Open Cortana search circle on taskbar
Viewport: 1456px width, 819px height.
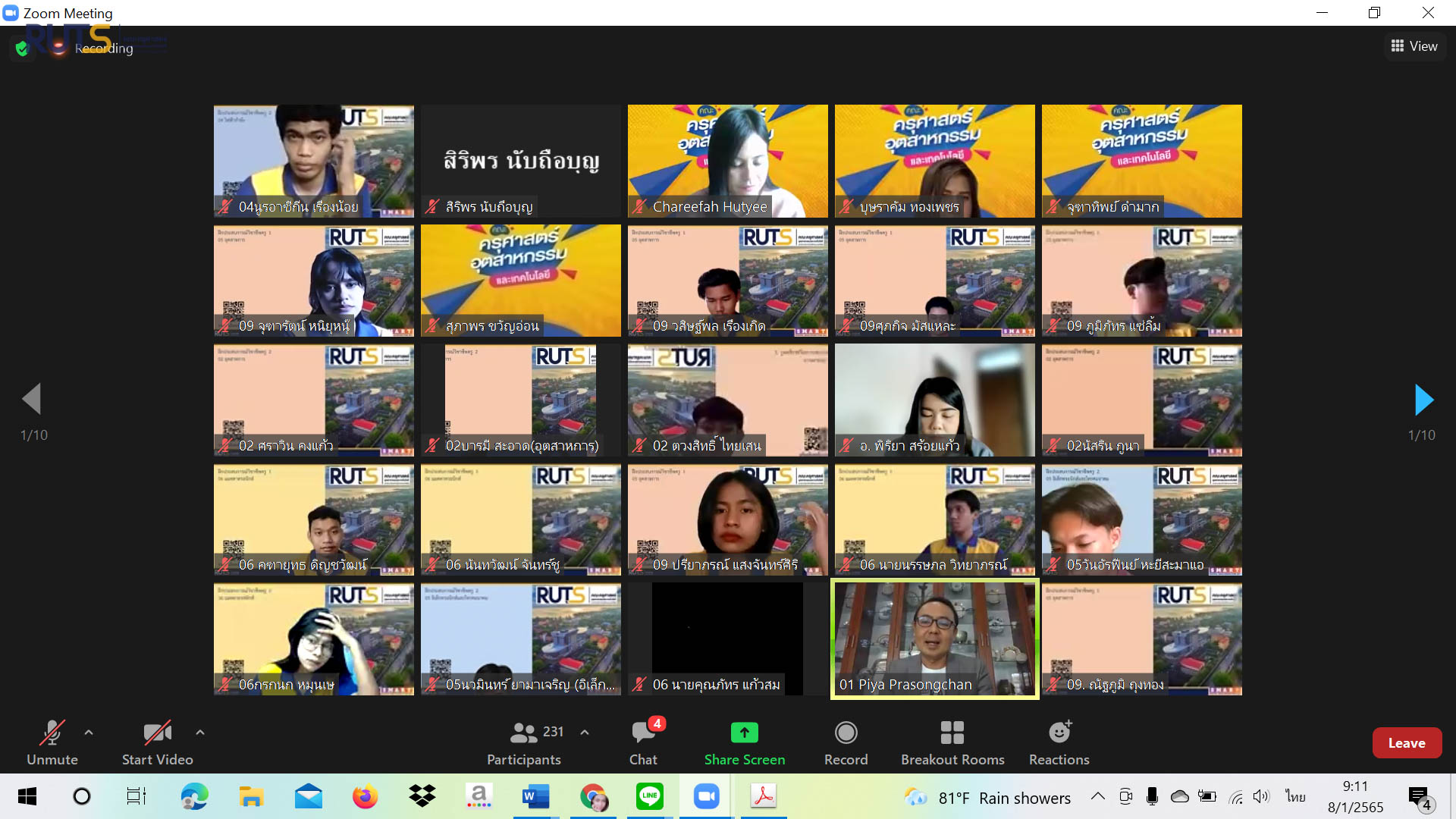81,796
